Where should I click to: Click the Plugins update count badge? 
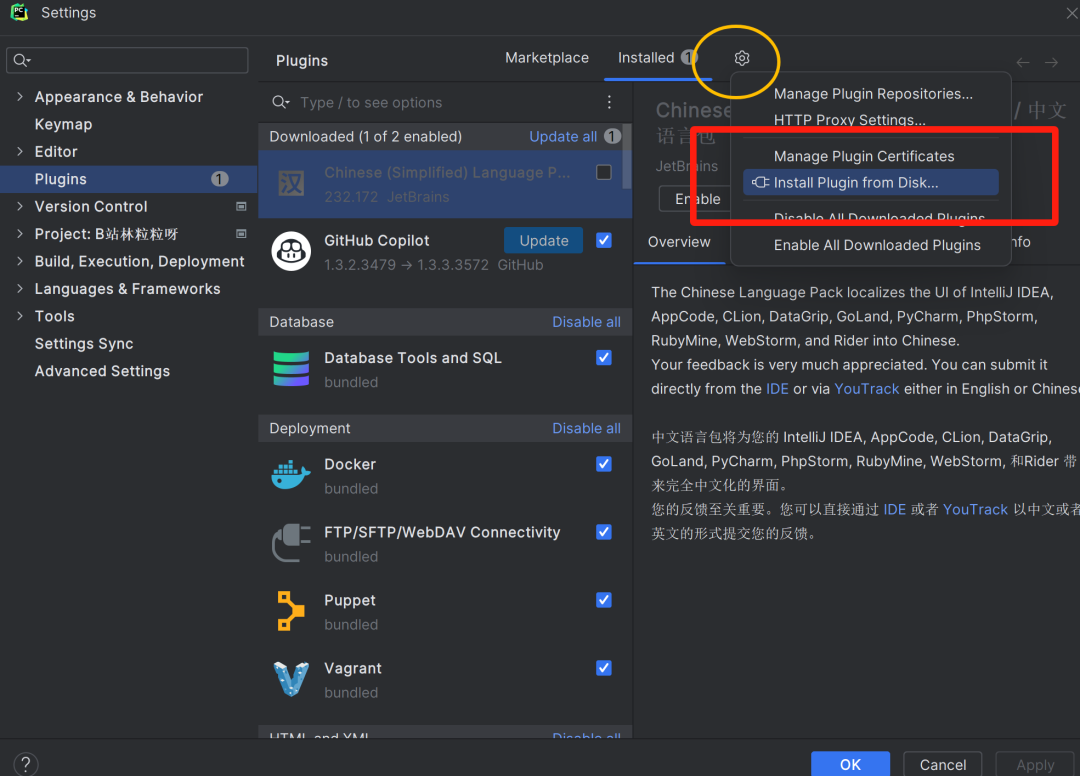pyautogui.click(x=220, y=179)
